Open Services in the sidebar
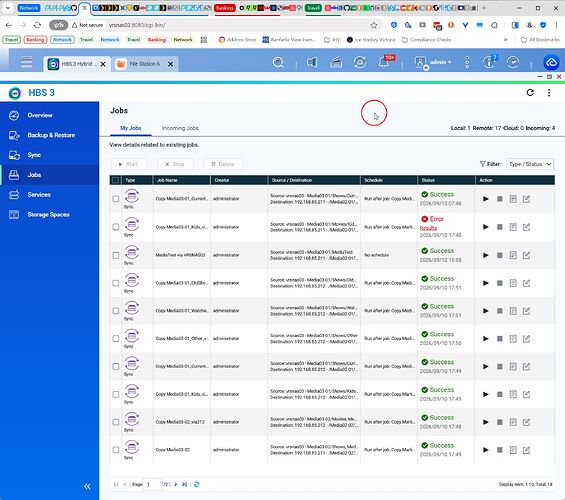Screen dimensions: 565x500 tap(50, 195)
